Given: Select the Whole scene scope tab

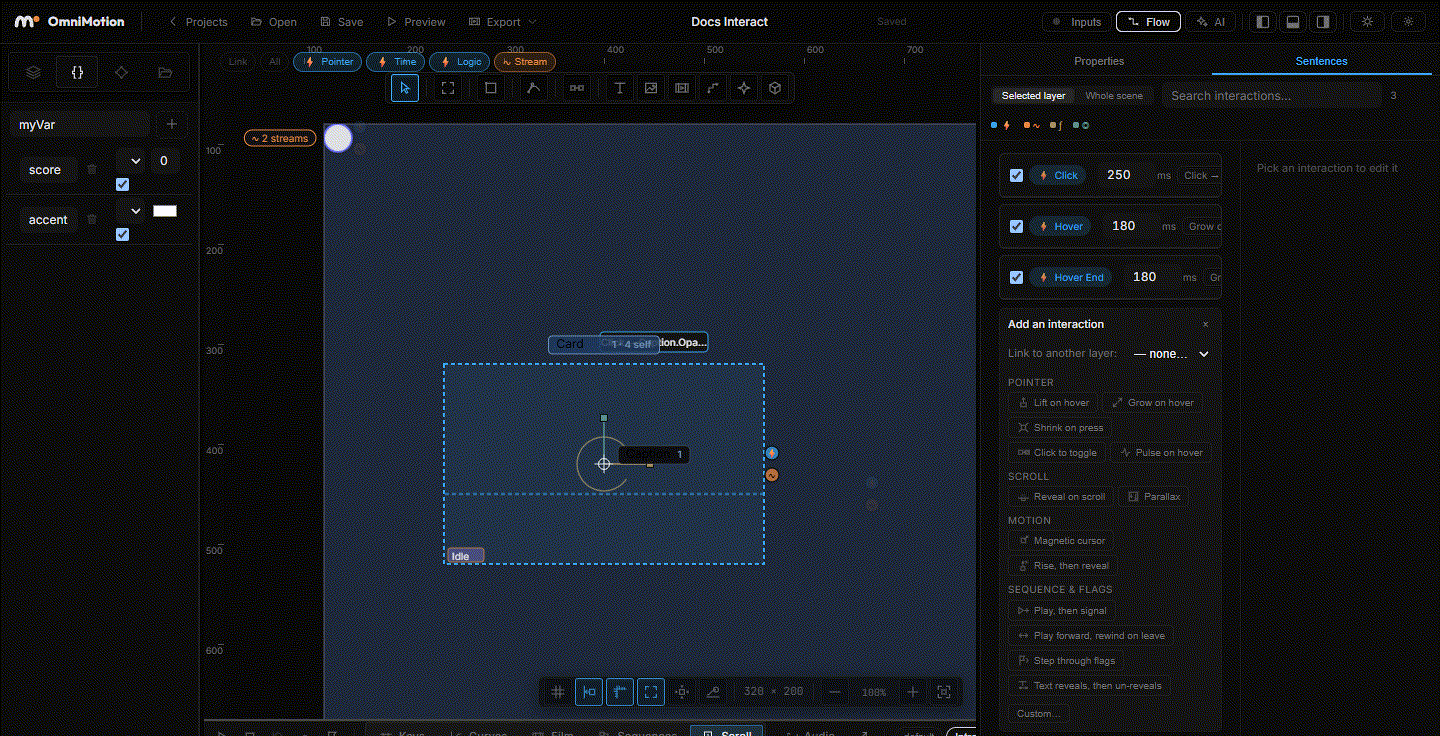Looking at the screenshot, I should 1114,96.
